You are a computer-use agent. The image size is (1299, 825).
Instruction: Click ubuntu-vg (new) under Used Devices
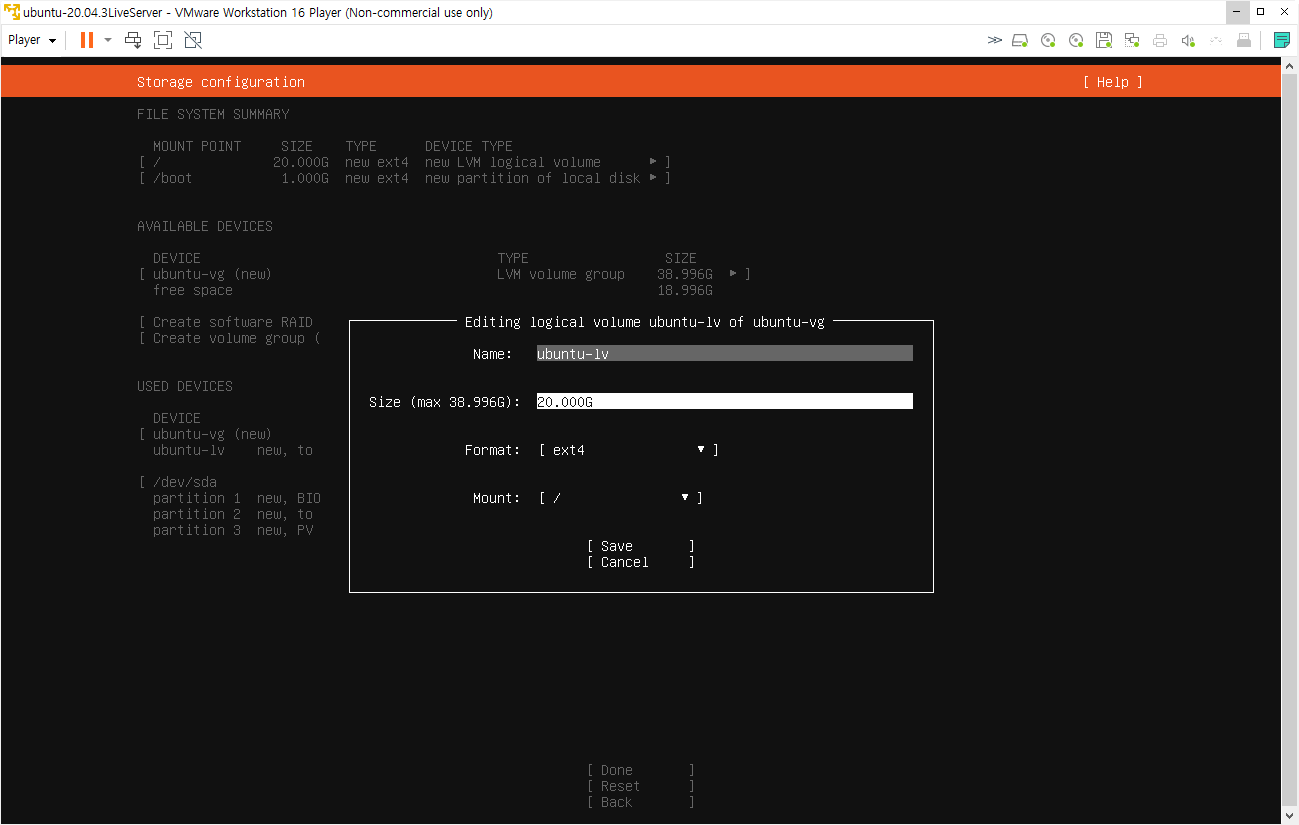point(212,434)
